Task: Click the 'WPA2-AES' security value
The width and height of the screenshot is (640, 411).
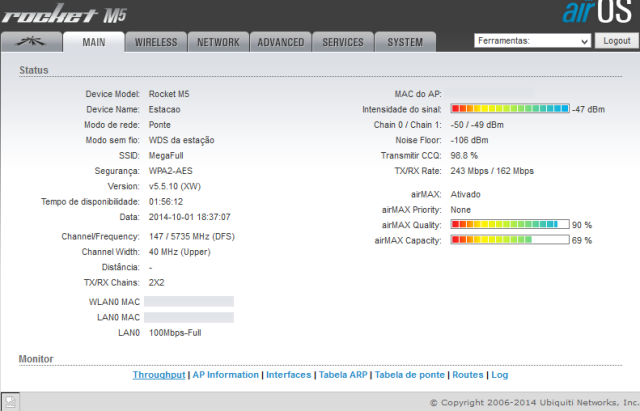Action: coord(171,171)
